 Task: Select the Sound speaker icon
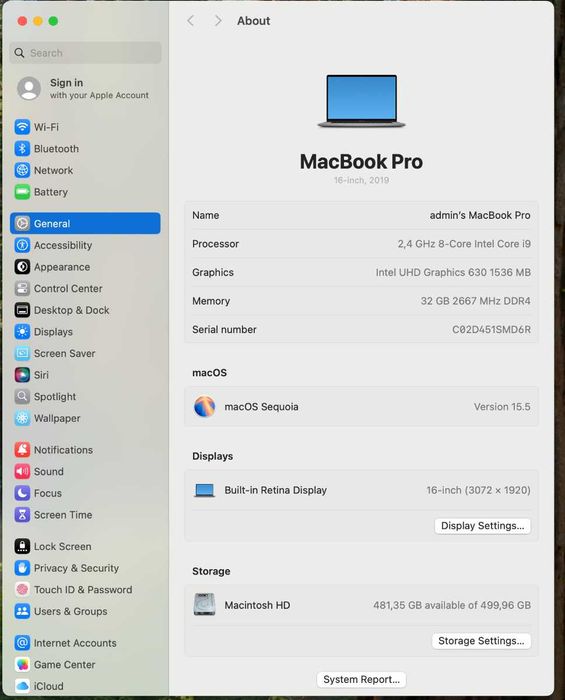click(22, 471)
